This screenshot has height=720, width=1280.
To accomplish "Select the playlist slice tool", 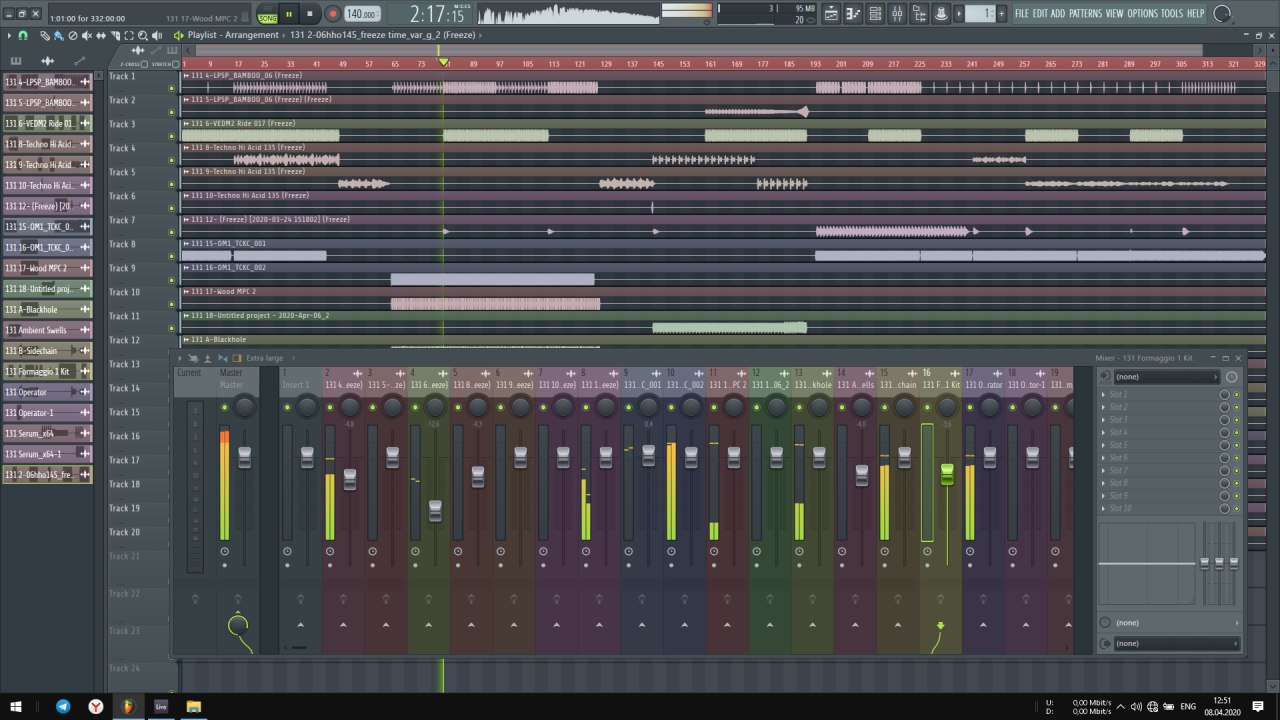I will tap(114, 35).
